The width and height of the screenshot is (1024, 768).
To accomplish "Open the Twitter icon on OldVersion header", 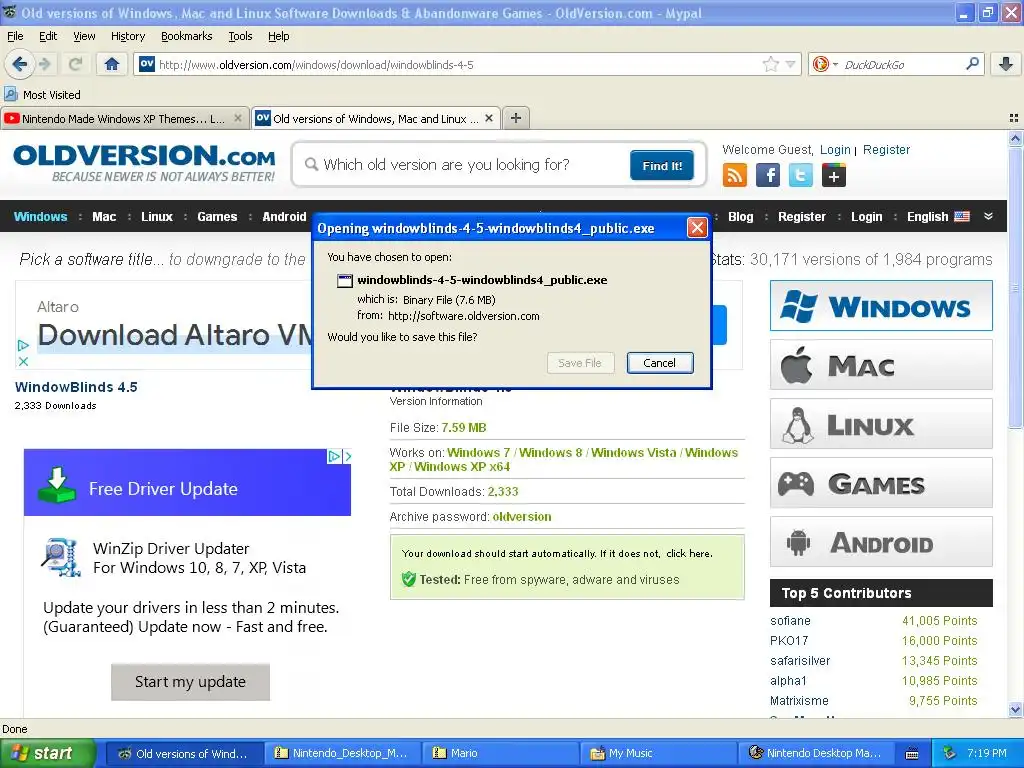I will (801, 175).
